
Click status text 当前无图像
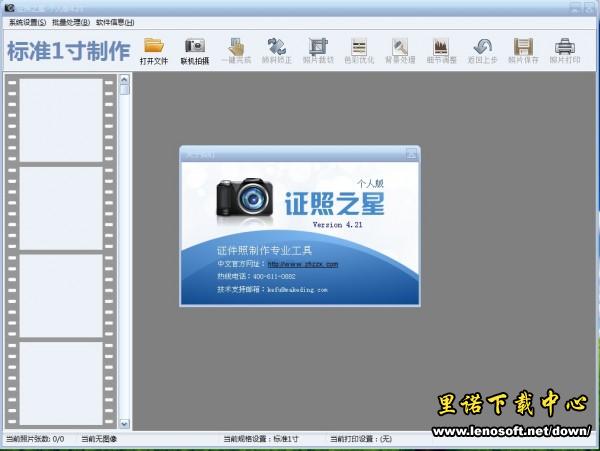[x=99, y=439]
